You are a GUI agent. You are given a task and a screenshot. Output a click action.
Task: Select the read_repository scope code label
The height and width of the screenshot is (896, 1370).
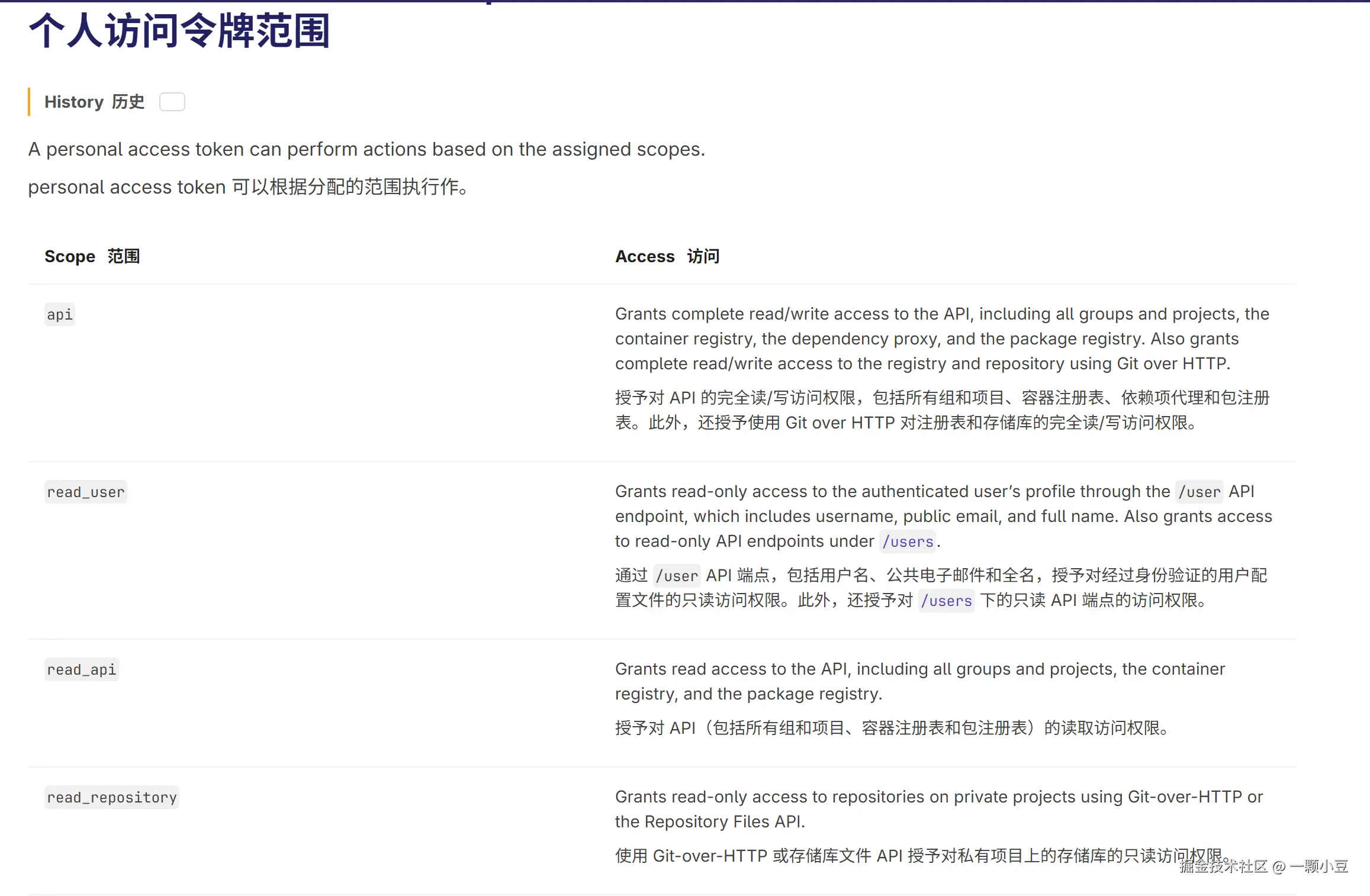[x=112, y=797]
